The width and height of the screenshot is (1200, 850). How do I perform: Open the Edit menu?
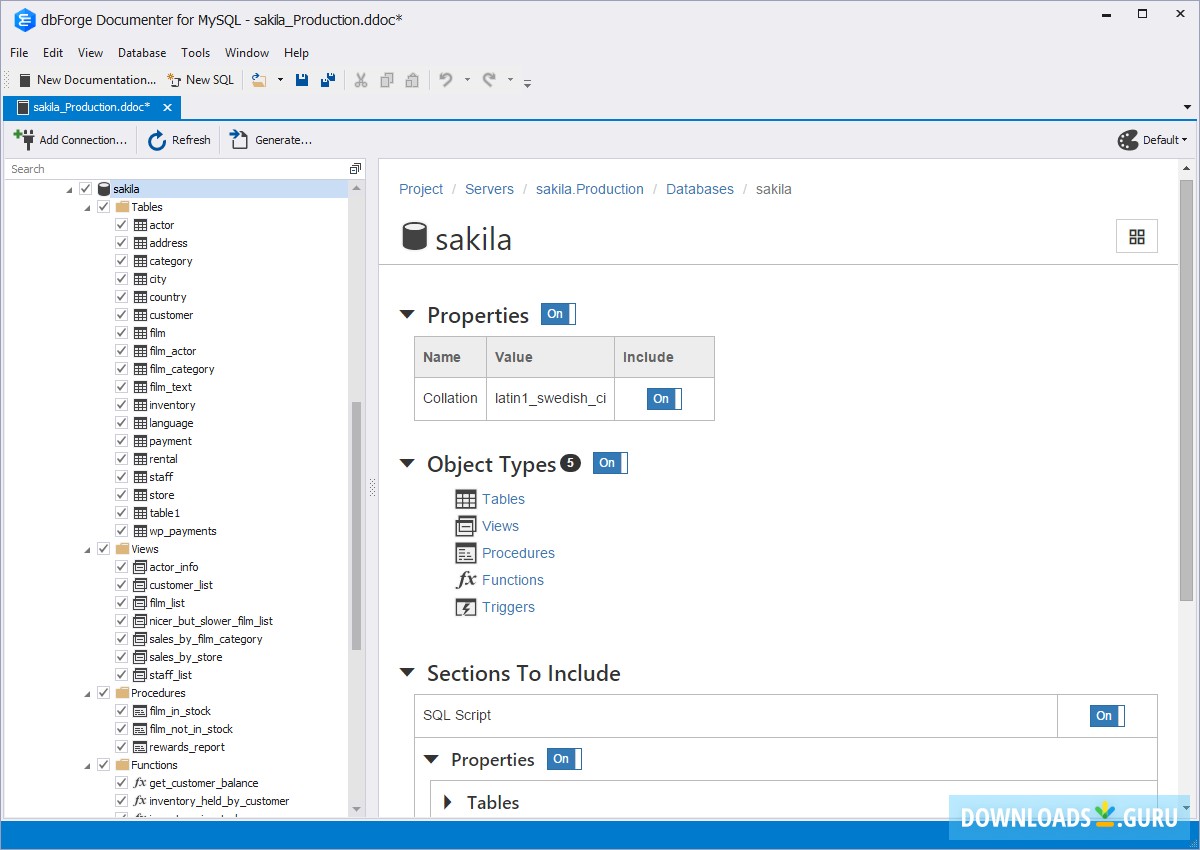point(53,53)
